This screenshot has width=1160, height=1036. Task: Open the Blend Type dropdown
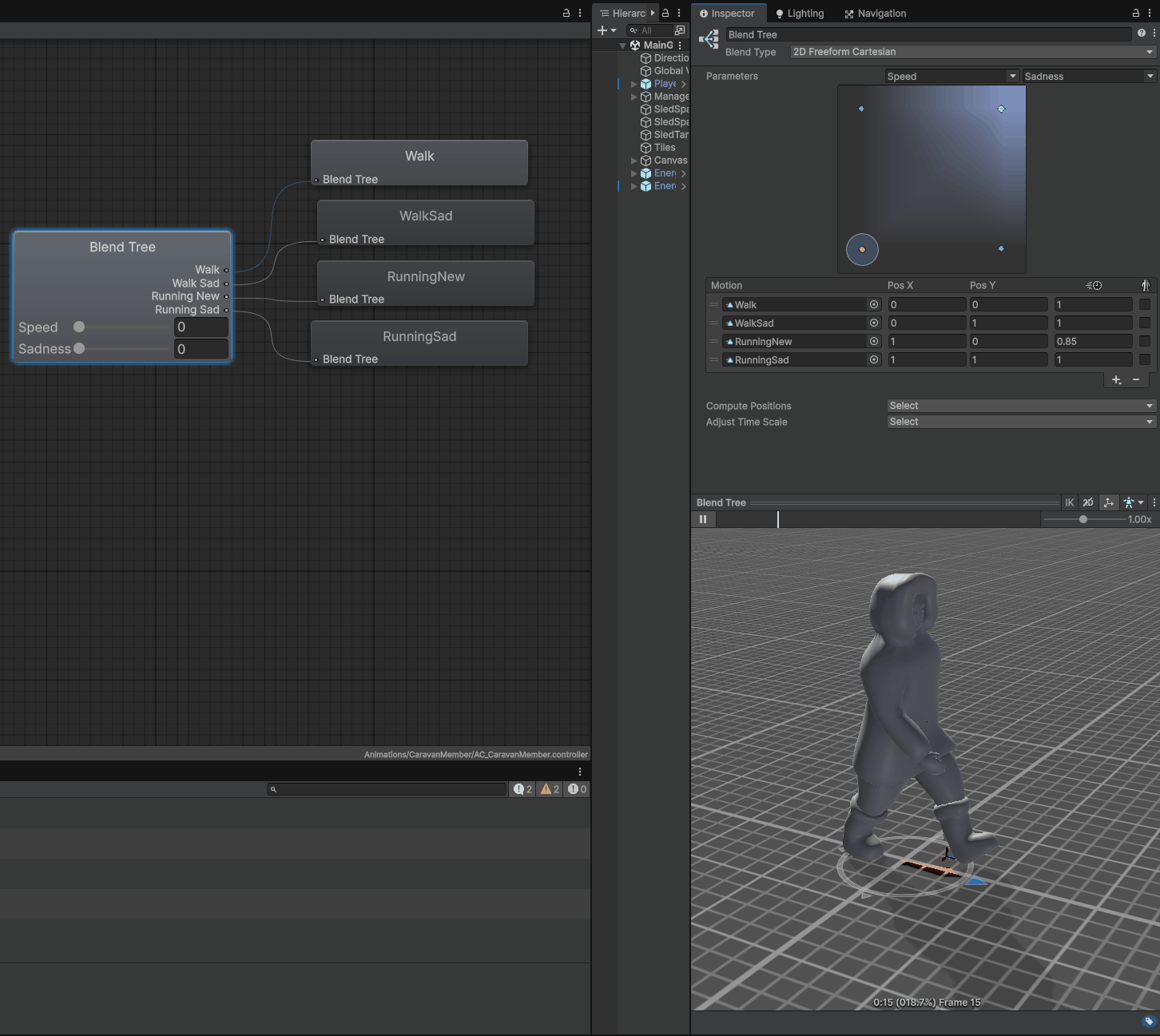pos(971,51)
